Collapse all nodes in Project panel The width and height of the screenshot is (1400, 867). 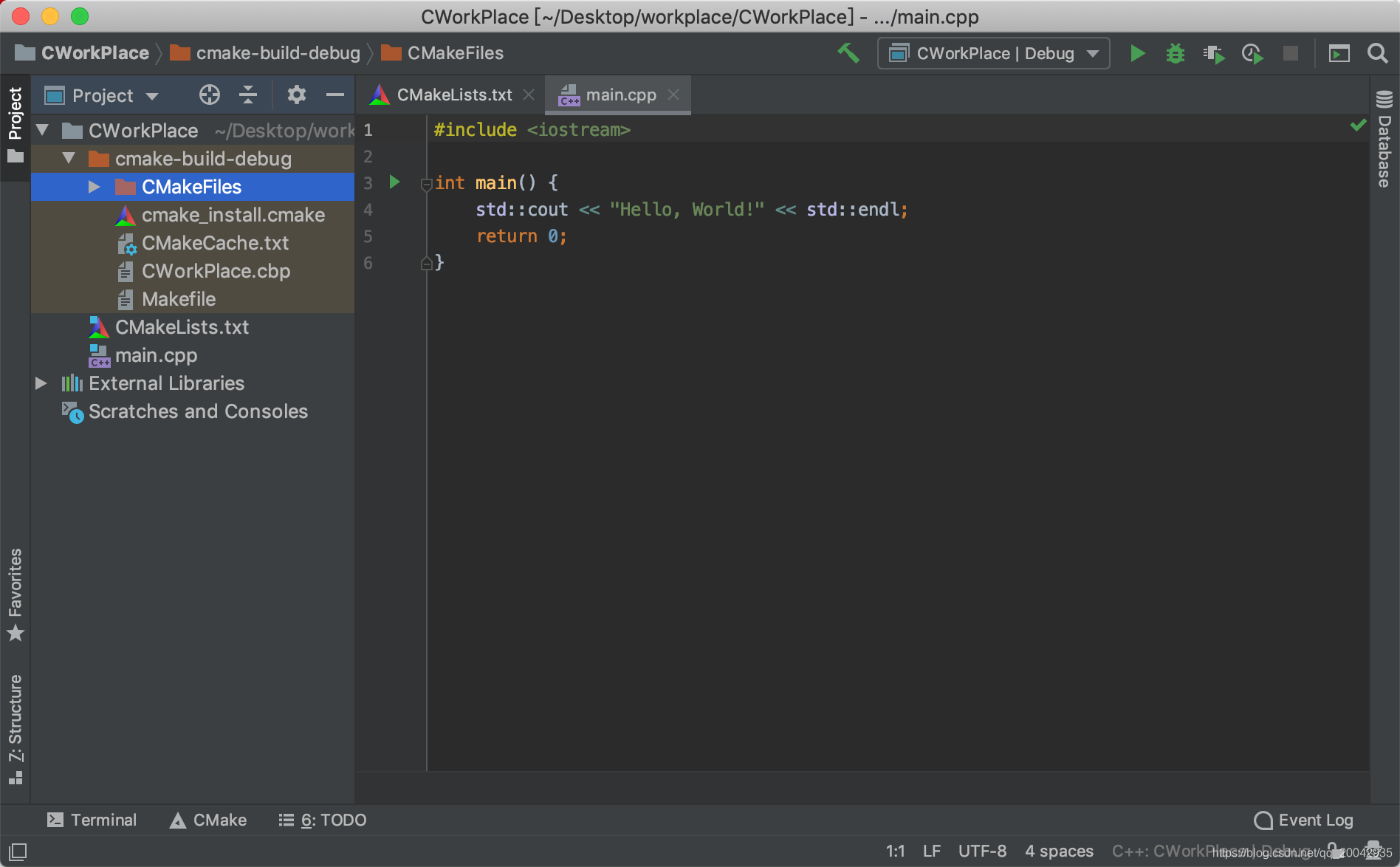248,95
